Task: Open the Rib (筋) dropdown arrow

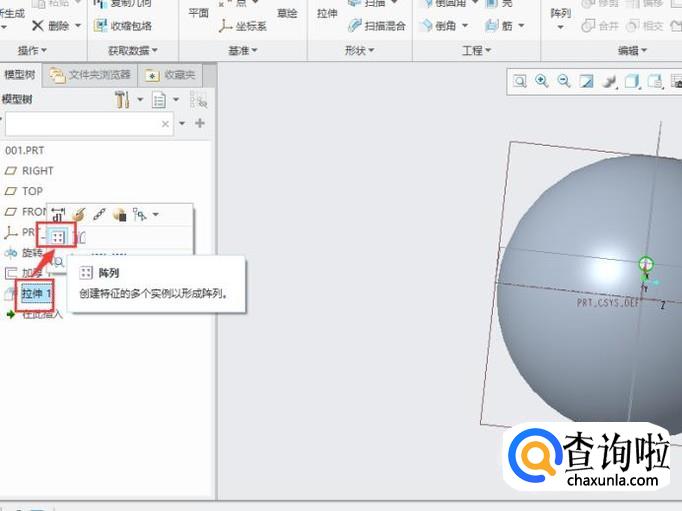Action: pos(521,26)
